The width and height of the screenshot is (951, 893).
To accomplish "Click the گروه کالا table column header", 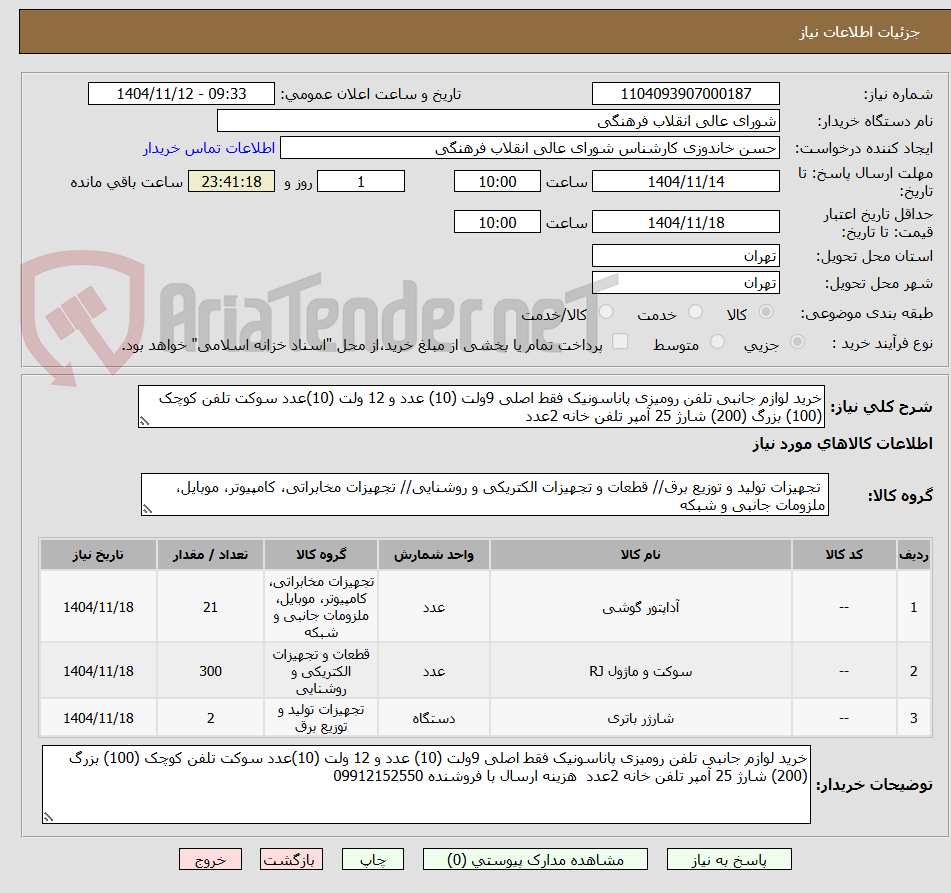I will coord(321,554).
